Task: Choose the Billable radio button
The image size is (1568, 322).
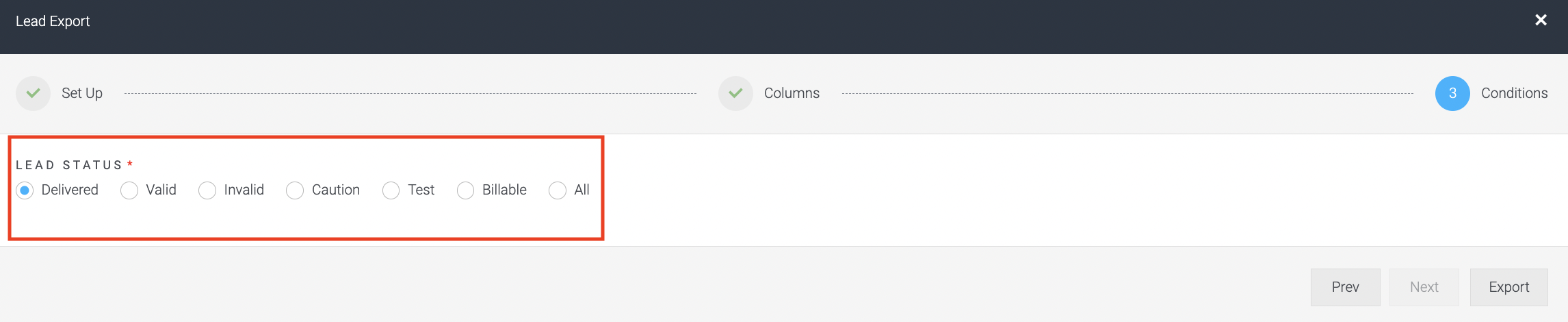Action: tap(465, 190)
